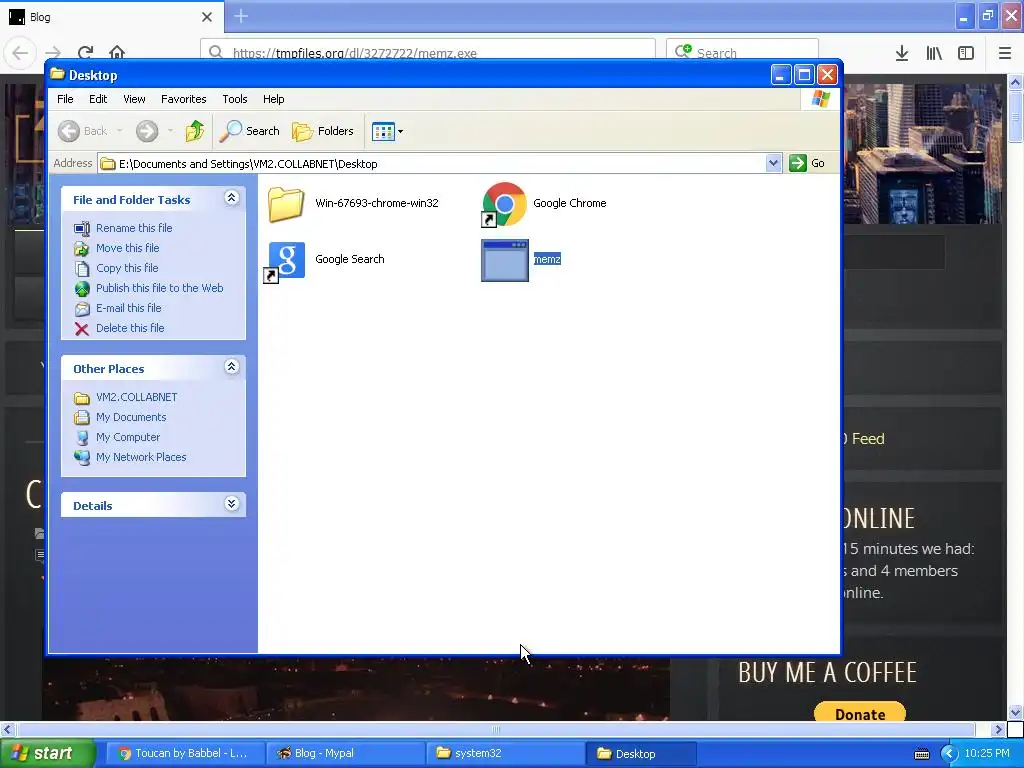Open browser library icon

tap(934, 54)
